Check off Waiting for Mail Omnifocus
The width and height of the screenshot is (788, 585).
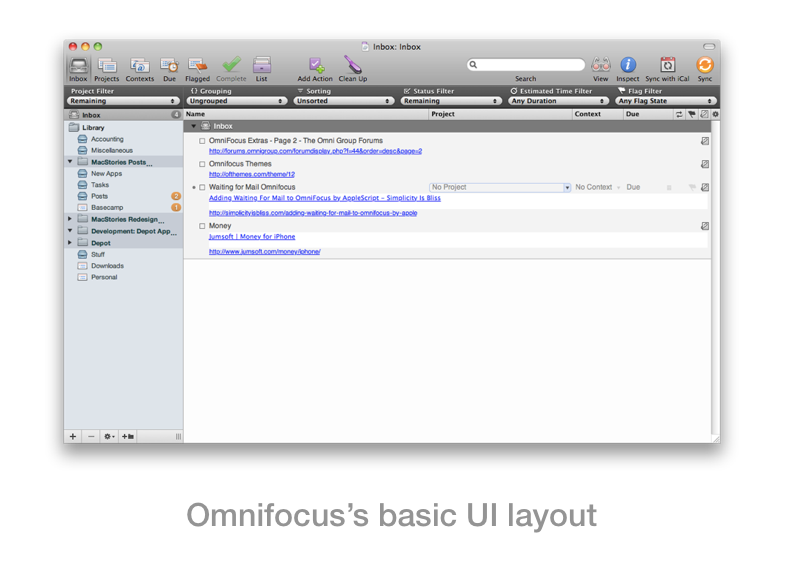(x=202, y=187)
